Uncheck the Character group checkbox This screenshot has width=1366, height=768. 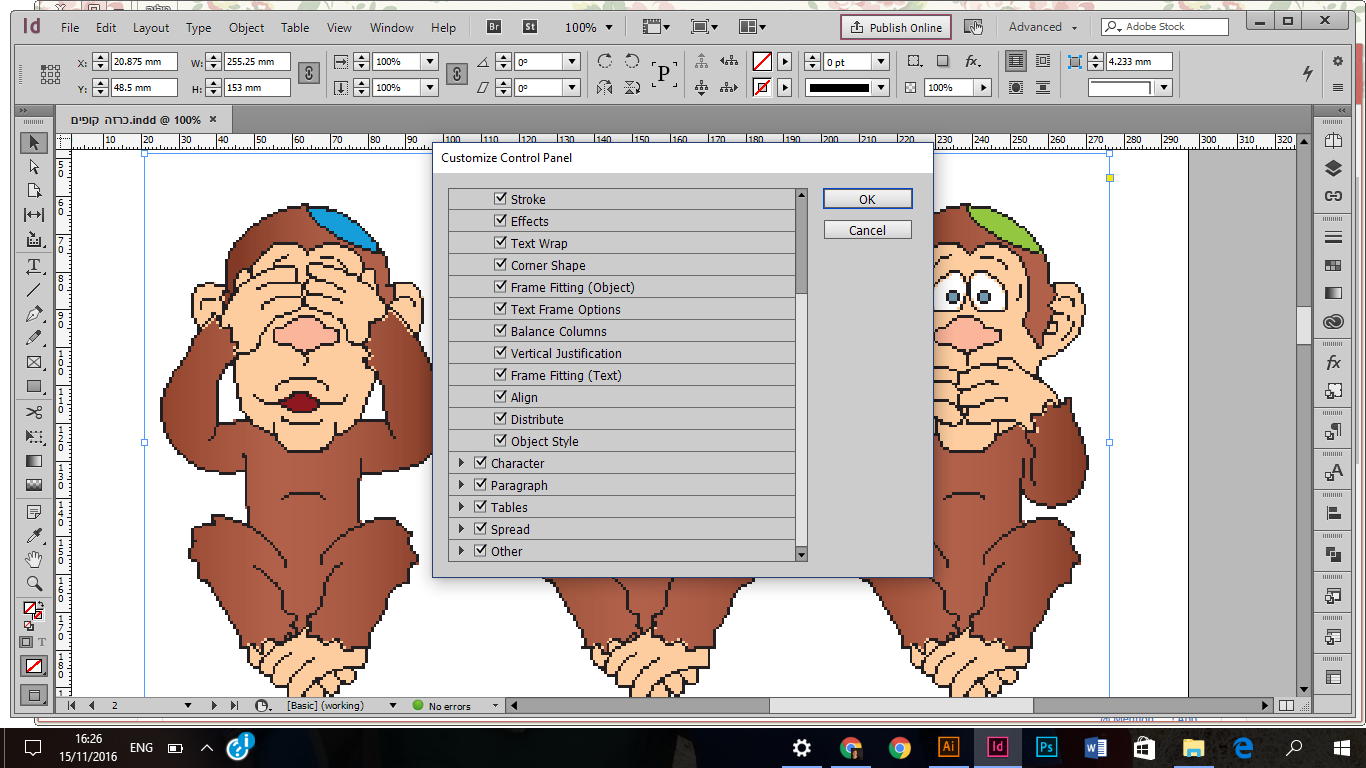pyautogui.click(x=480, y=463)
